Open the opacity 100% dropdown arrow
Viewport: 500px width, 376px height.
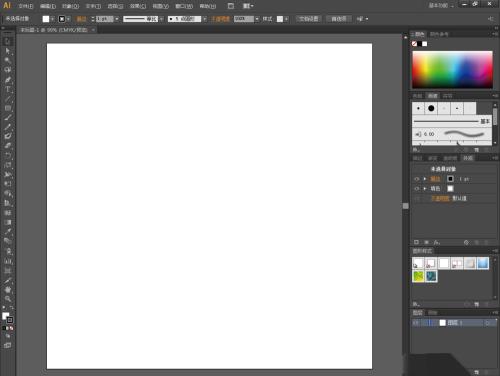coord(257,19)
